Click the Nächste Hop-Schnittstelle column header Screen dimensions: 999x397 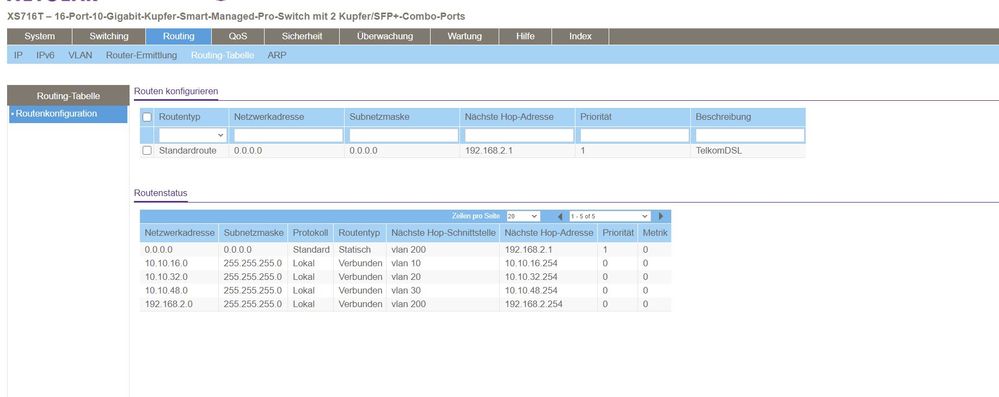[443, 233]
